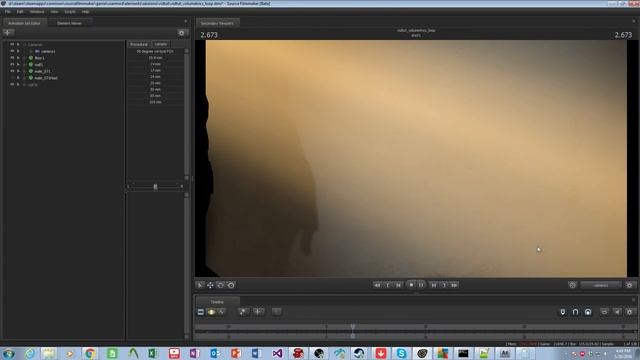The width and height of the screenshot is (640, 360).
Task: Switch to the Graph Editor mode
Action: (221, 312)
